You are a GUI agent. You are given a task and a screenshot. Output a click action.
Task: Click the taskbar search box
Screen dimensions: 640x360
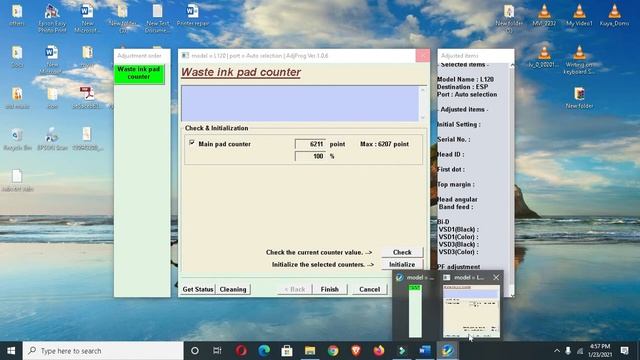click(103, 351)
